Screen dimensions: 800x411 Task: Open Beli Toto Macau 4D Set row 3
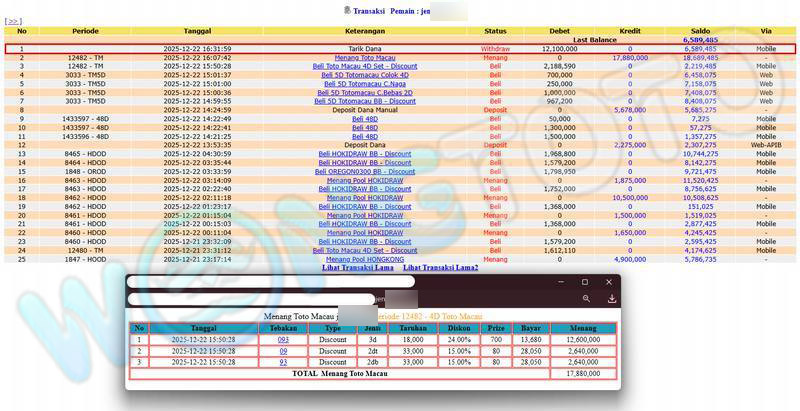pos(364,66)
